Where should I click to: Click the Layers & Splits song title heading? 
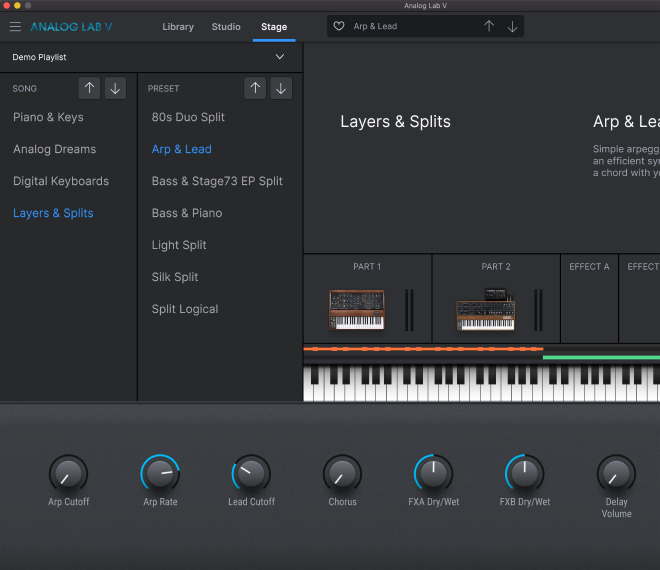click(395, 122)
